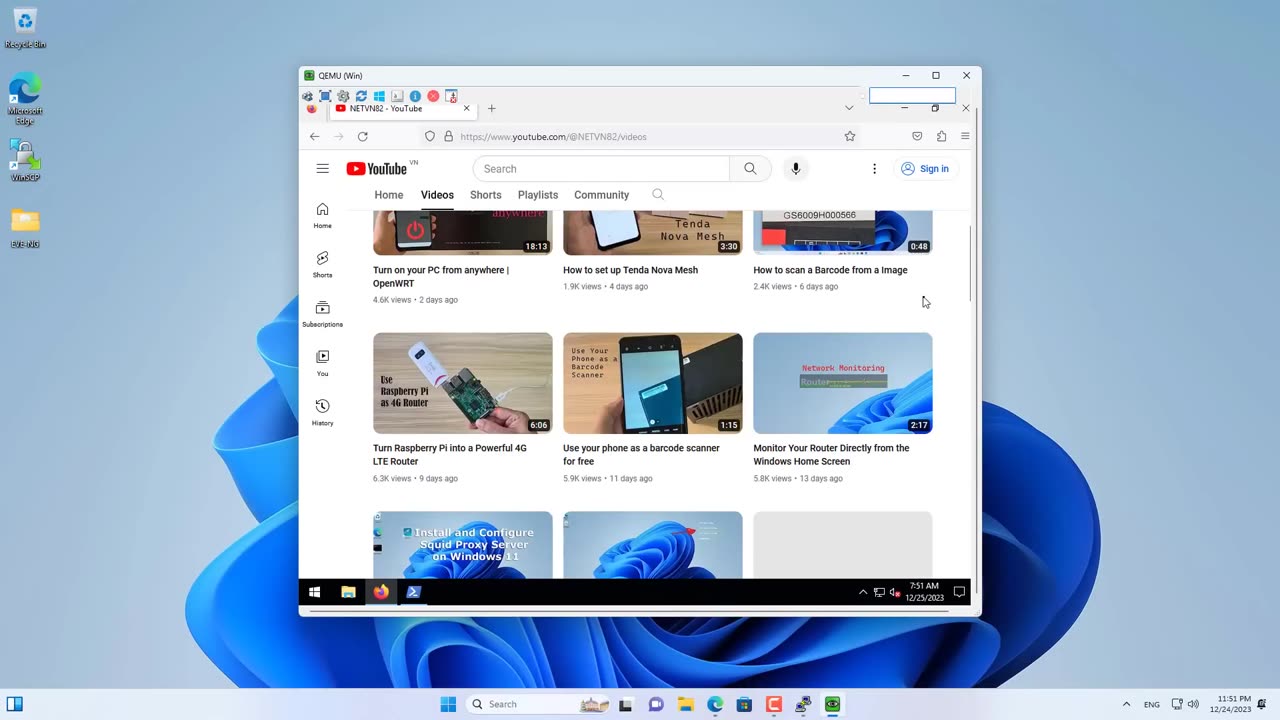Image resolution: width=1280 pixels, height=720 pixels.
Task: Open Firefox extensions puzzle icon
Action: coord(941,136)
